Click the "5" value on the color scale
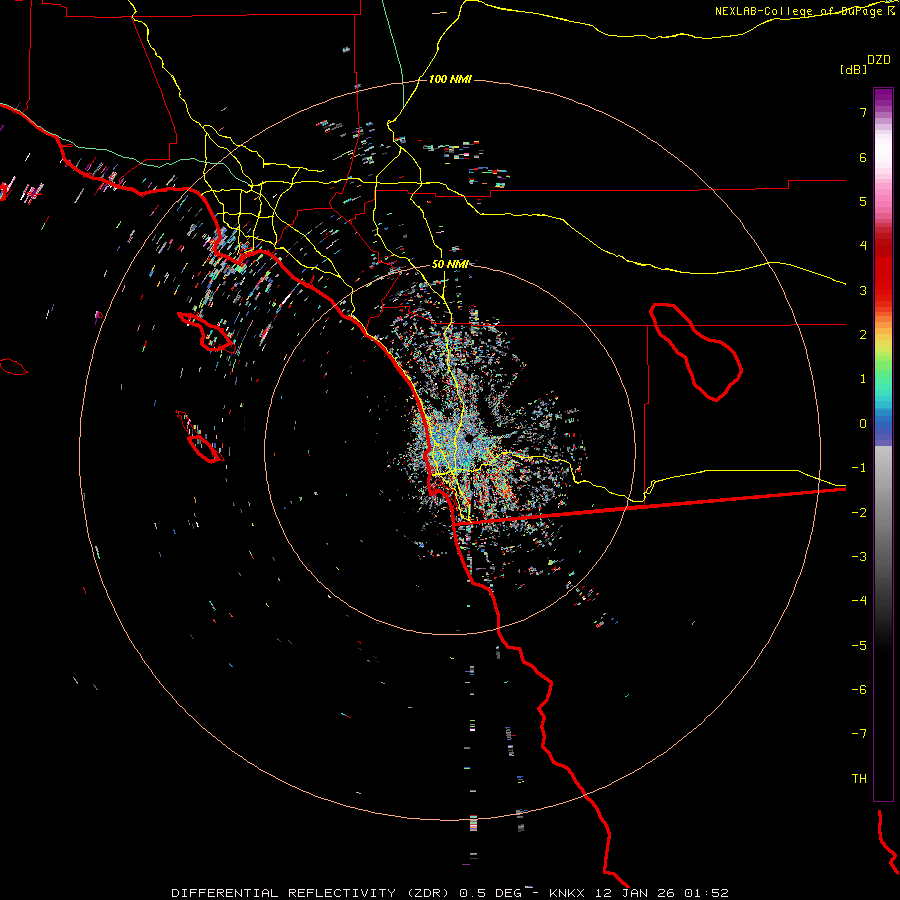 click(863, 201)
